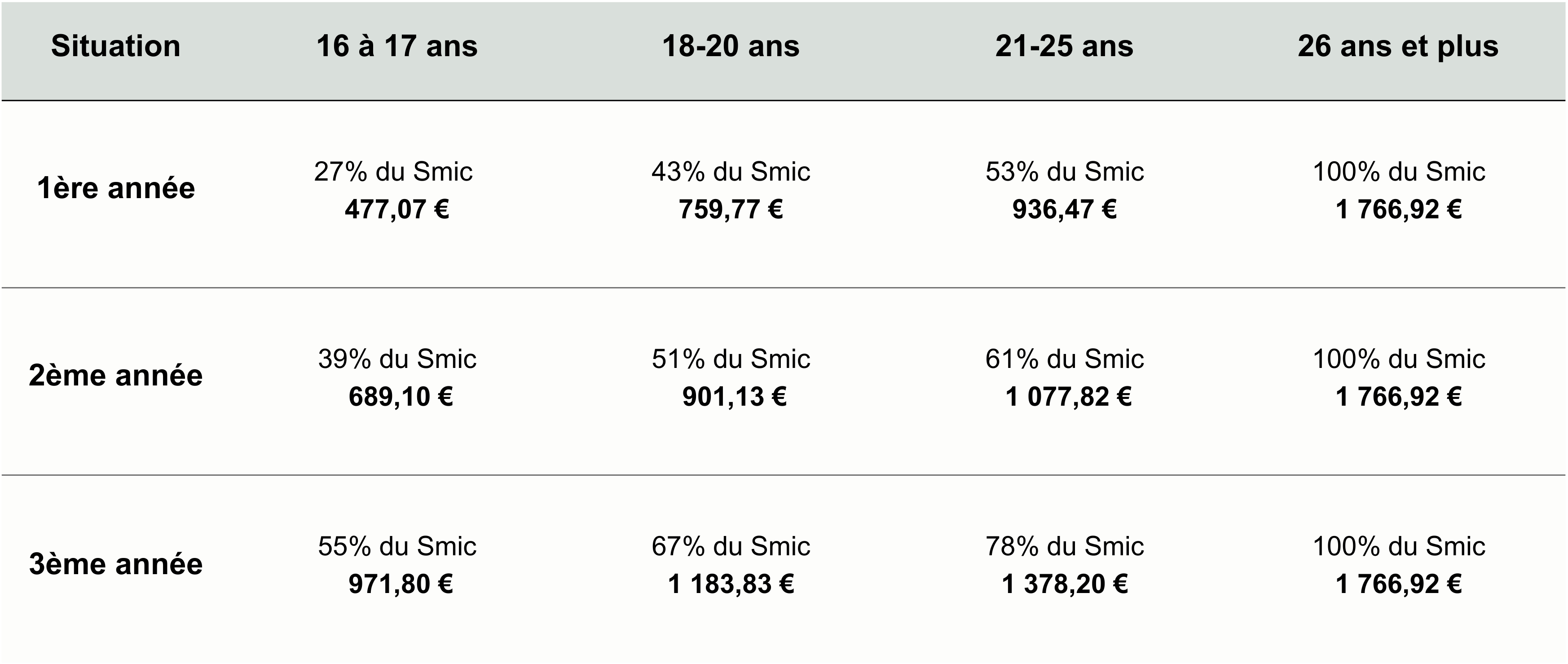Click the 936,47 € amount
This screenshot has width=1568, height=664.
click(1064, 209)
